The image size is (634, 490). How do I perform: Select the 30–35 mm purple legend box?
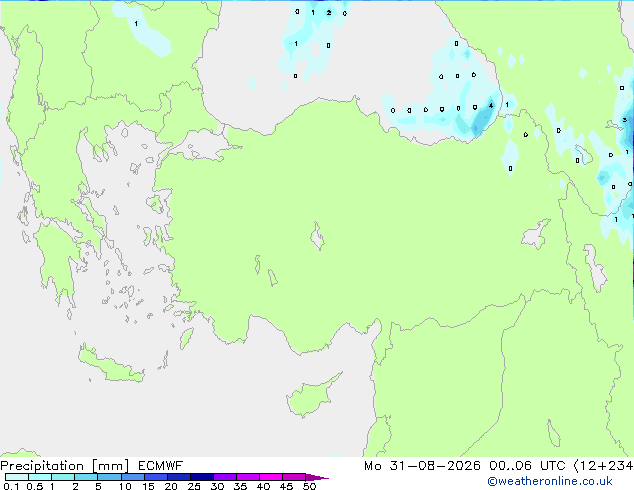224,477
